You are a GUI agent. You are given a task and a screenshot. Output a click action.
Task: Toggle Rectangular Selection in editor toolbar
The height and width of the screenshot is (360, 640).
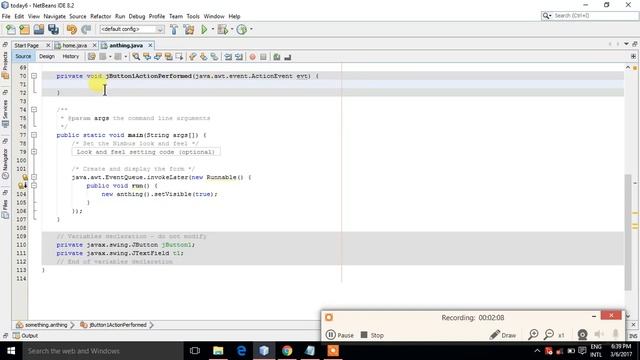(x=179, y=57)
